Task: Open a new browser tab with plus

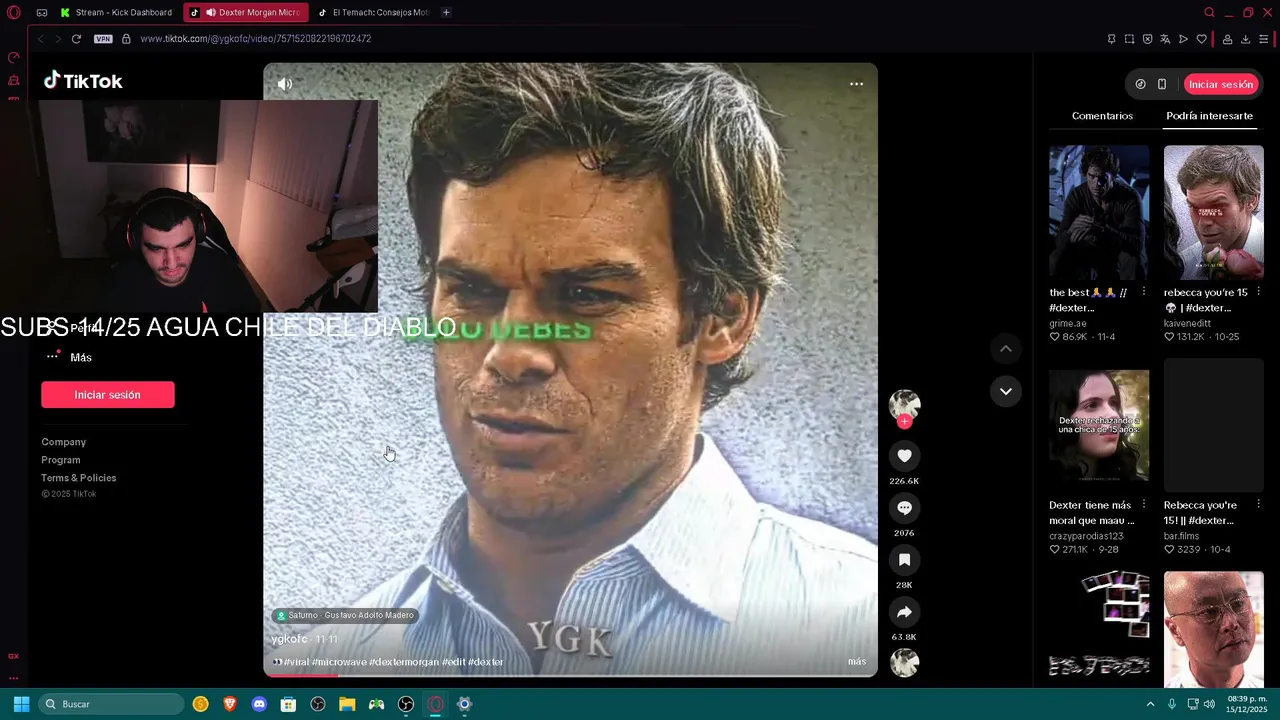Action: coord(446,12)
